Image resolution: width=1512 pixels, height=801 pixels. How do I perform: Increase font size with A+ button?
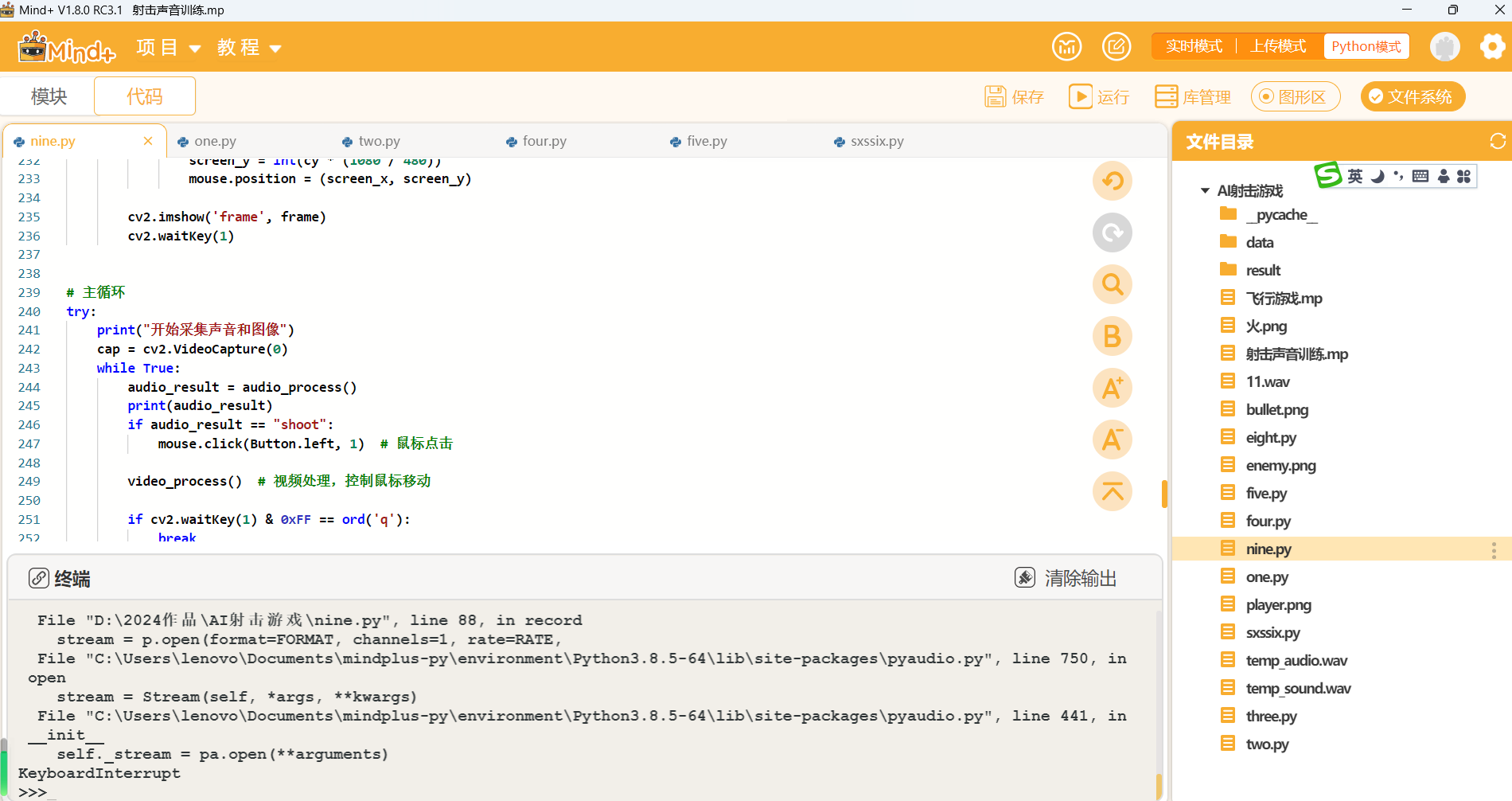pyautogui.click(x=1112, y=388)
